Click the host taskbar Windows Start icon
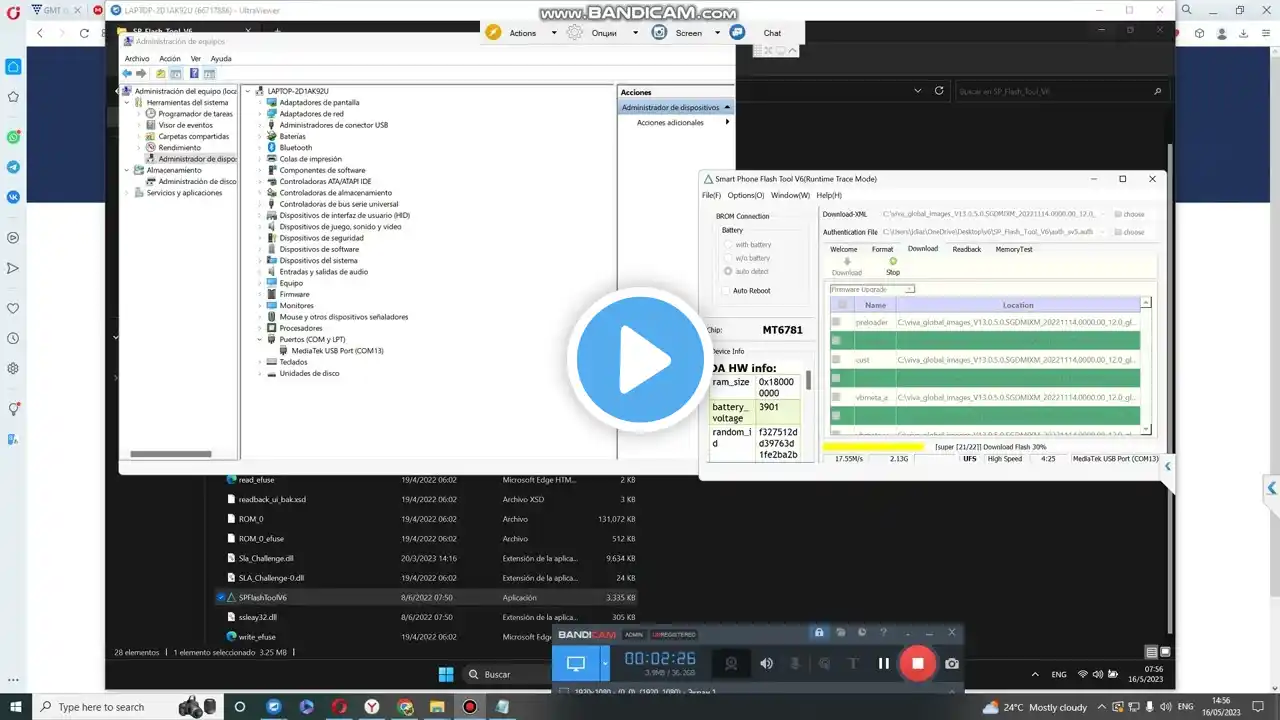Screen dimensions: 1280x720 [15, 707]
